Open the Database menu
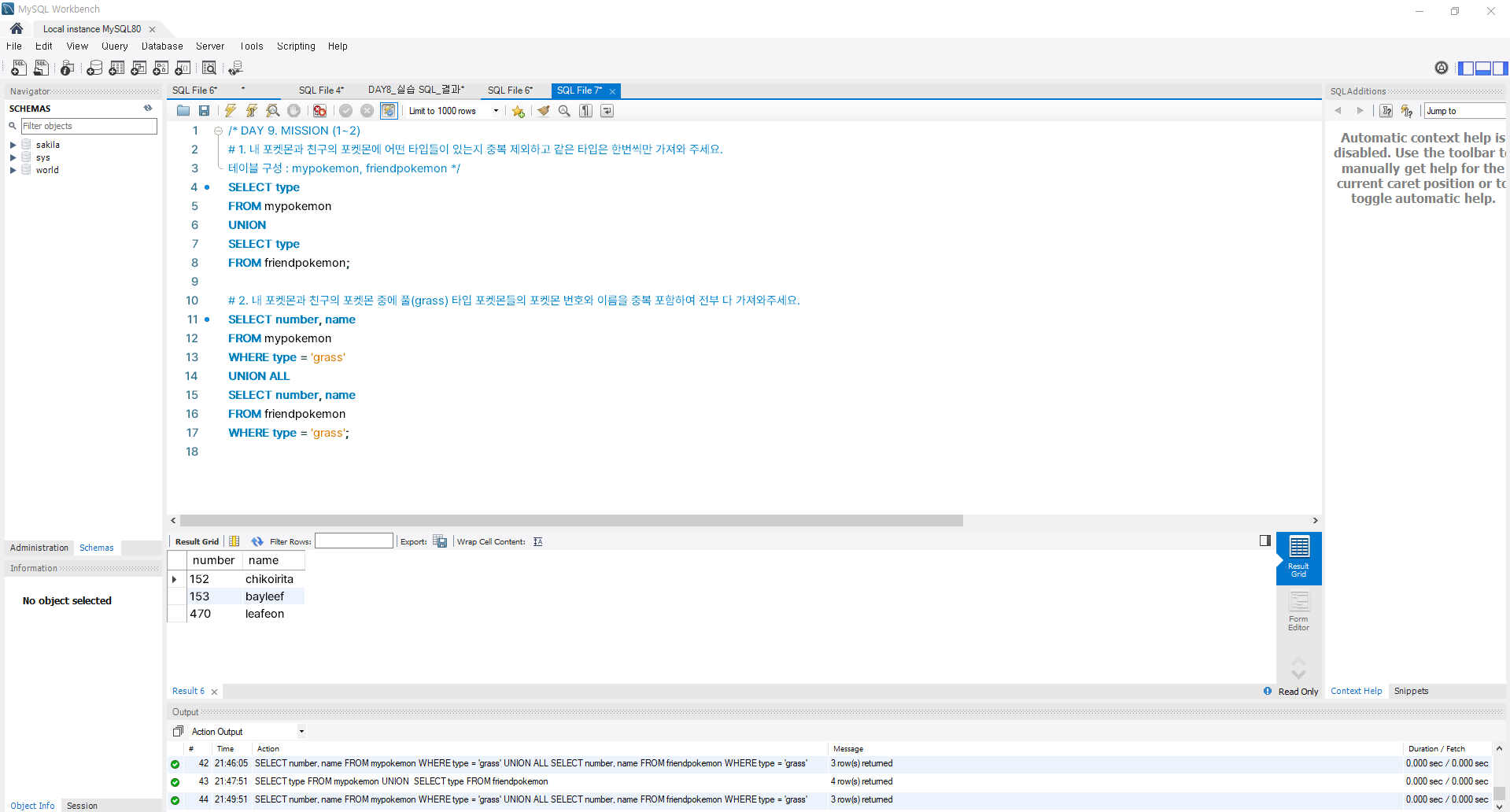Image resolution: width=1510 pixels, height=812 pixels. click(x=162, y=46)
